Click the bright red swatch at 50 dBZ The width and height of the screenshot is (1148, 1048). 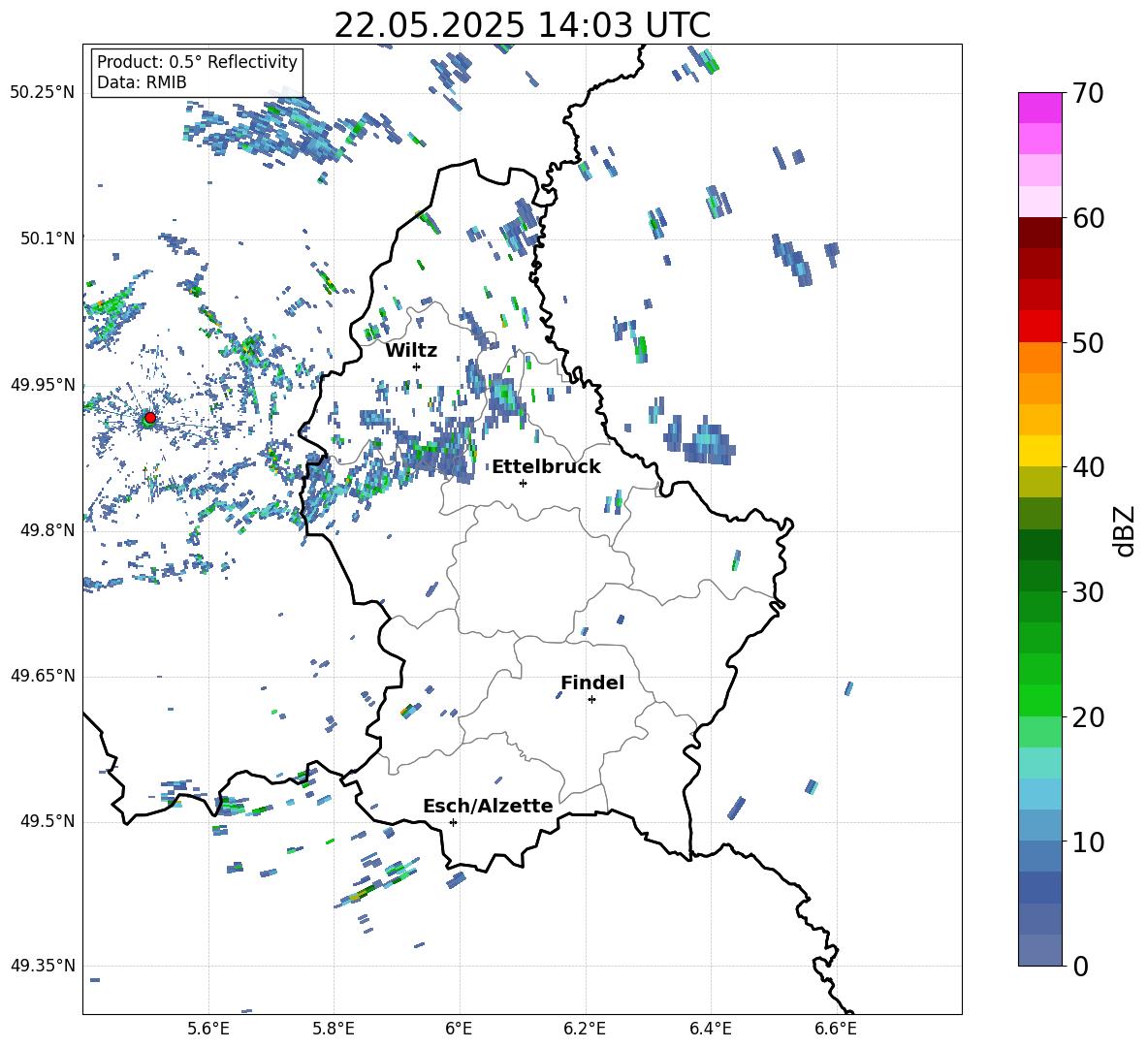[x=1039, y=327]
